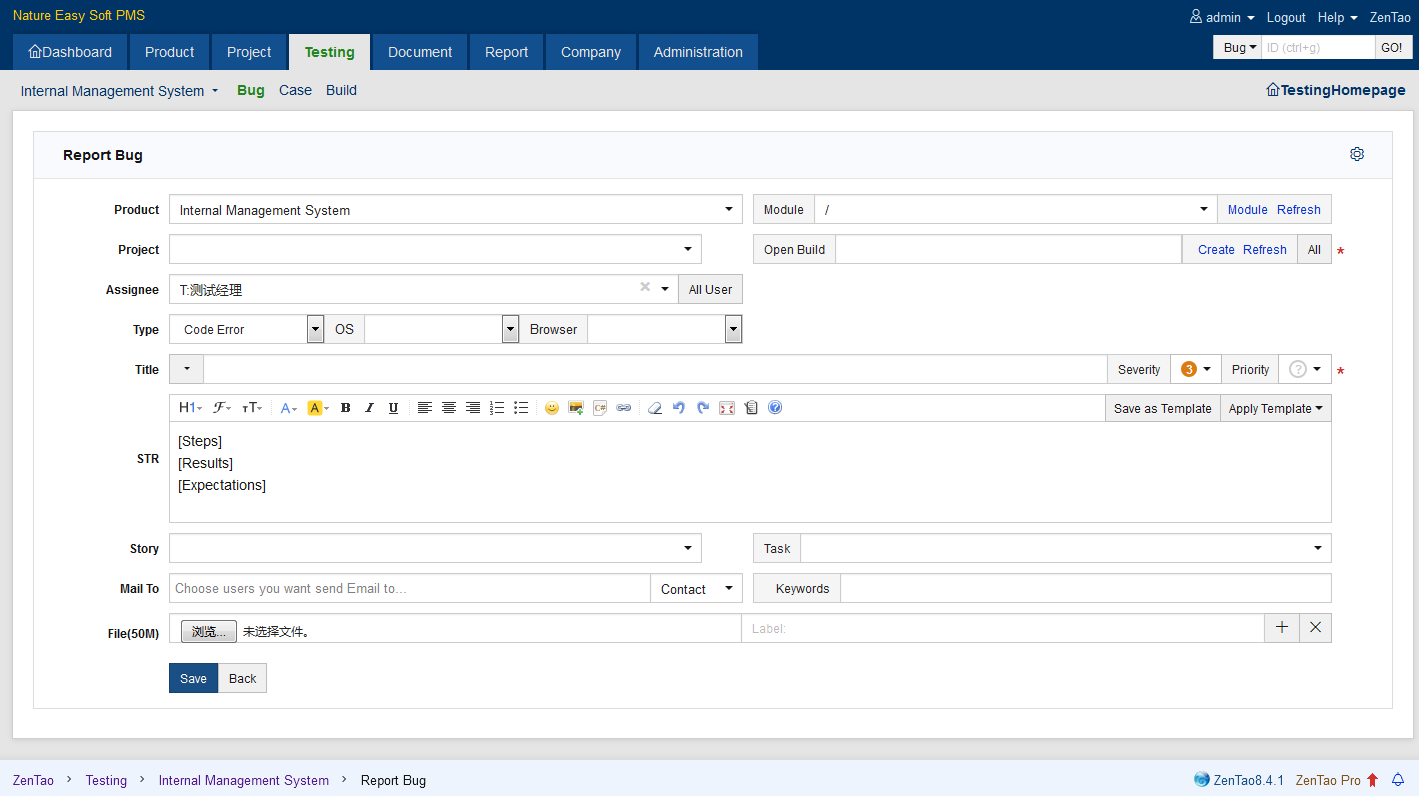Screen dimensions: 1419x796
Task: Click the italic formatting icon
Action: pos(369,408)
